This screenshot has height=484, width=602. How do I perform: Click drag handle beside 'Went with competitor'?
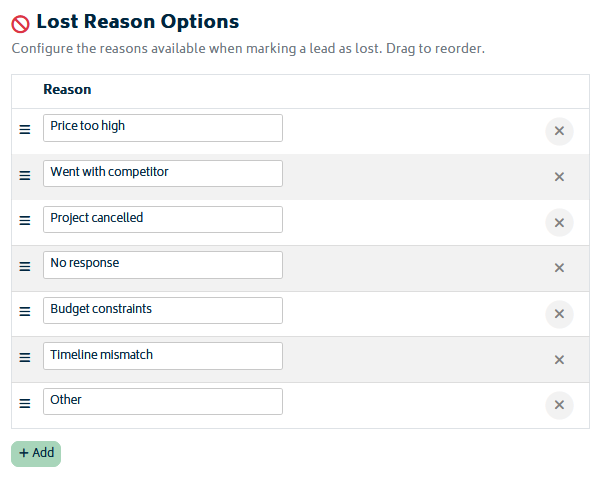point(25,175)
